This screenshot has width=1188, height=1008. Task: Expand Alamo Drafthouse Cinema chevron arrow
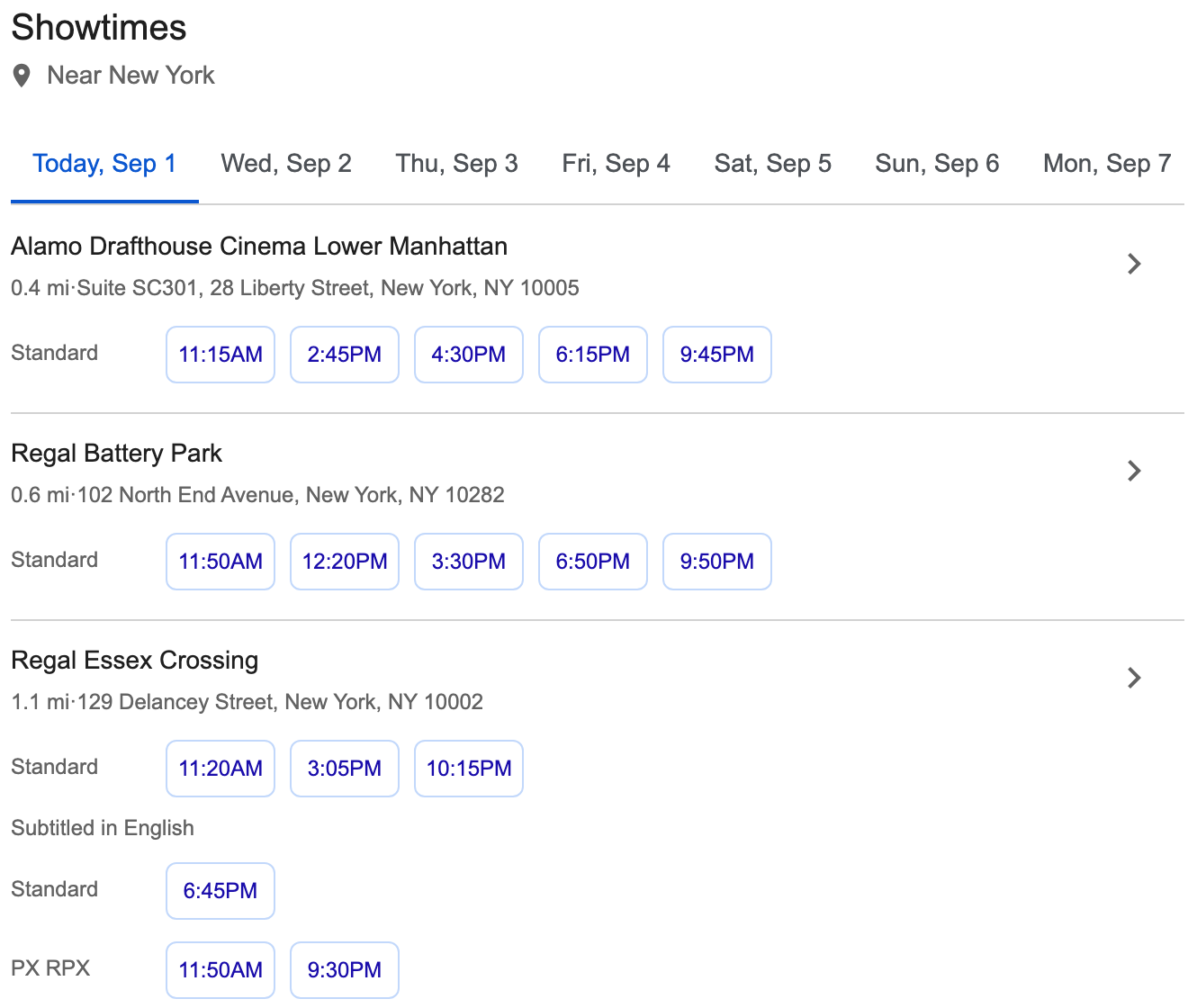coord(1134,264)
